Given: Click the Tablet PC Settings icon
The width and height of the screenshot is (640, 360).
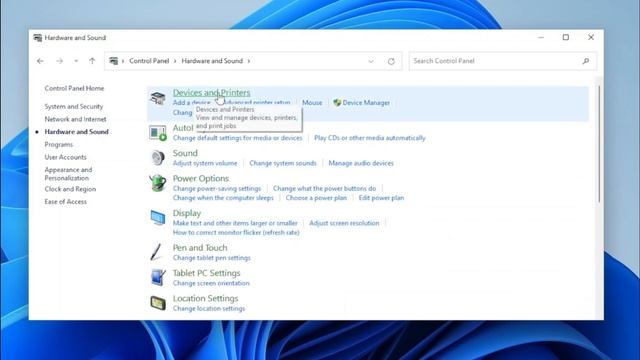Looking at the screenshot, I should click(x=158, y=278).
